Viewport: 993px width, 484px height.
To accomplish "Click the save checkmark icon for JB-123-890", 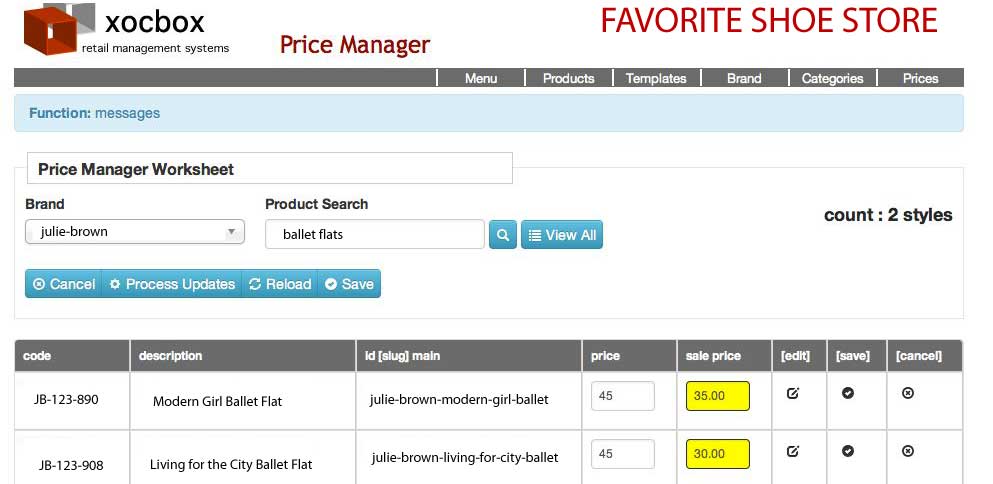I will pyautogui.click(x=848, y=394).
